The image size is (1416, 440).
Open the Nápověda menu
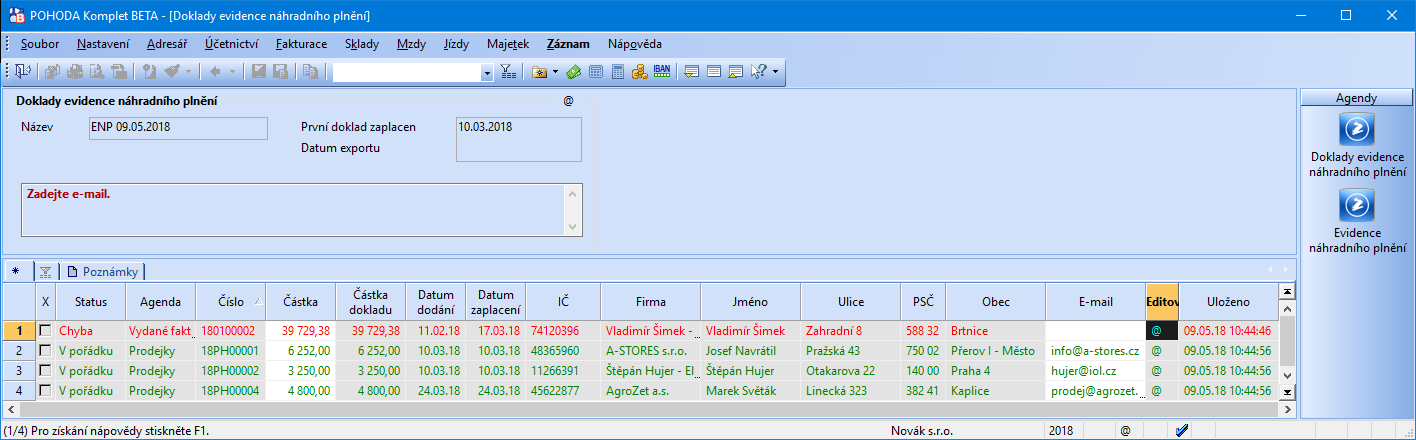pyautogui.click(x=634, y=44)
